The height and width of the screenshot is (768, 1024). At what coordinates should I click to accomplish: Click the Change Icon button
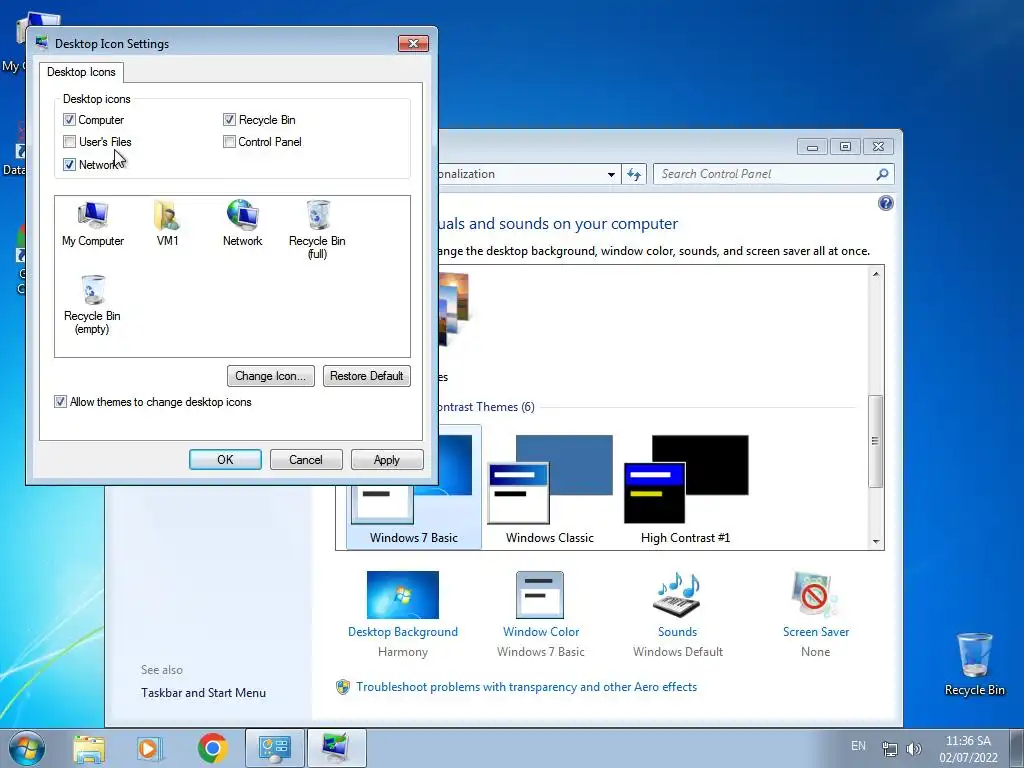270,376
